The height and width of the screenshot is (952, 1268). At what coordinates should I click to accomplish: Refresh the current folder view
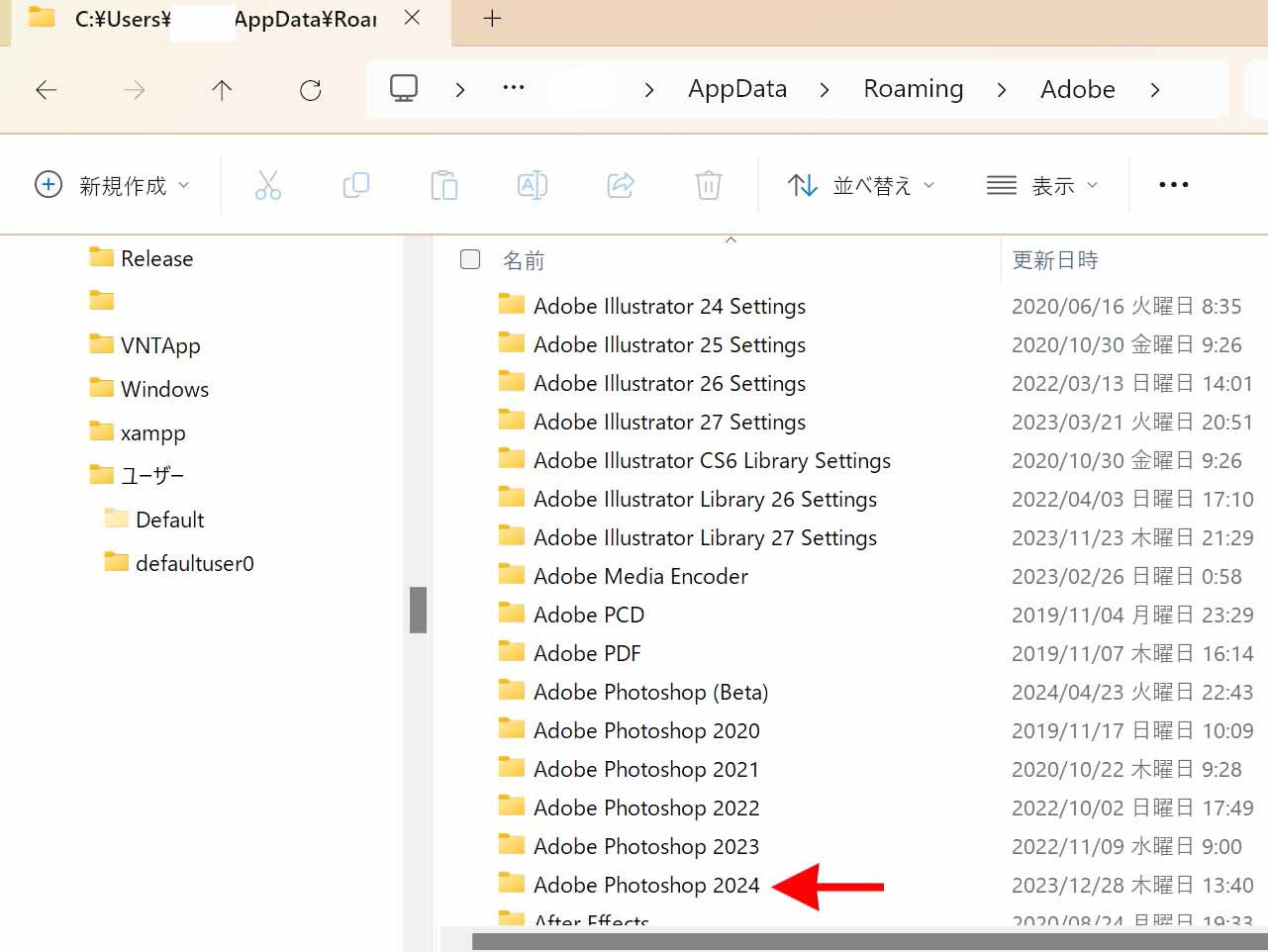[310, 90]
